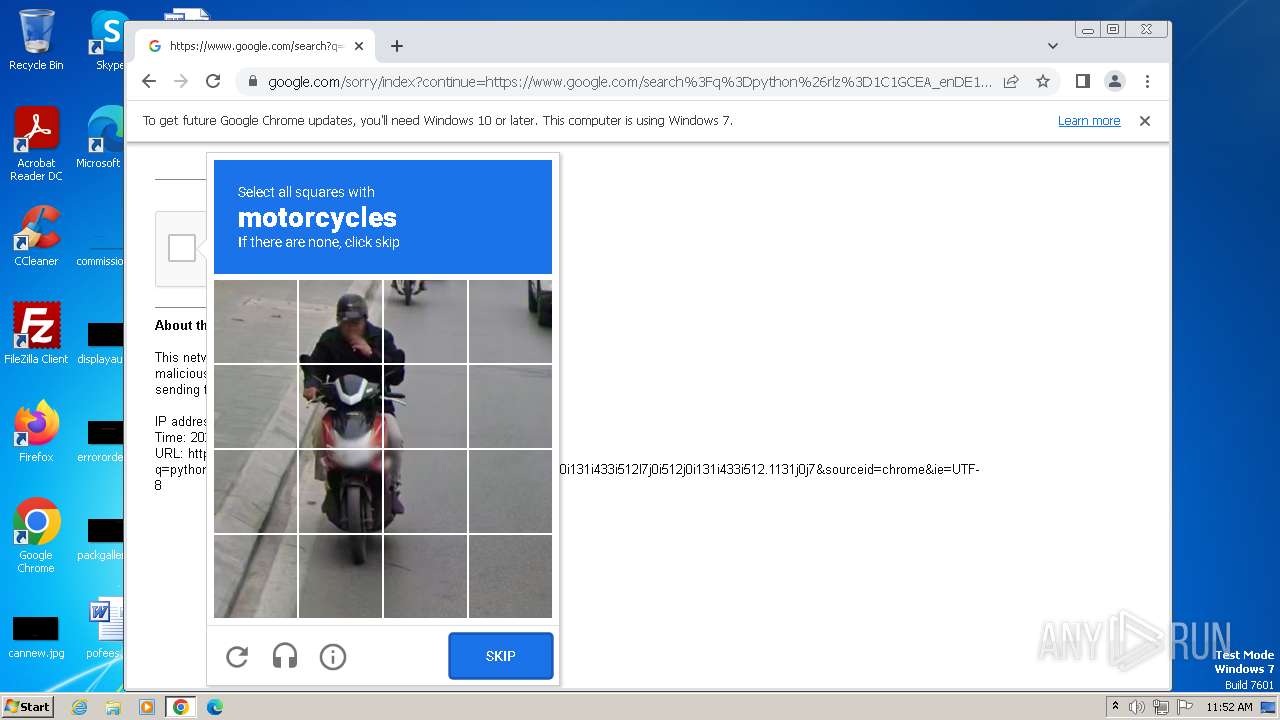Expand the tab search dropdown
Viewport: 1280px width, 720px height.
pos(1052,46)
